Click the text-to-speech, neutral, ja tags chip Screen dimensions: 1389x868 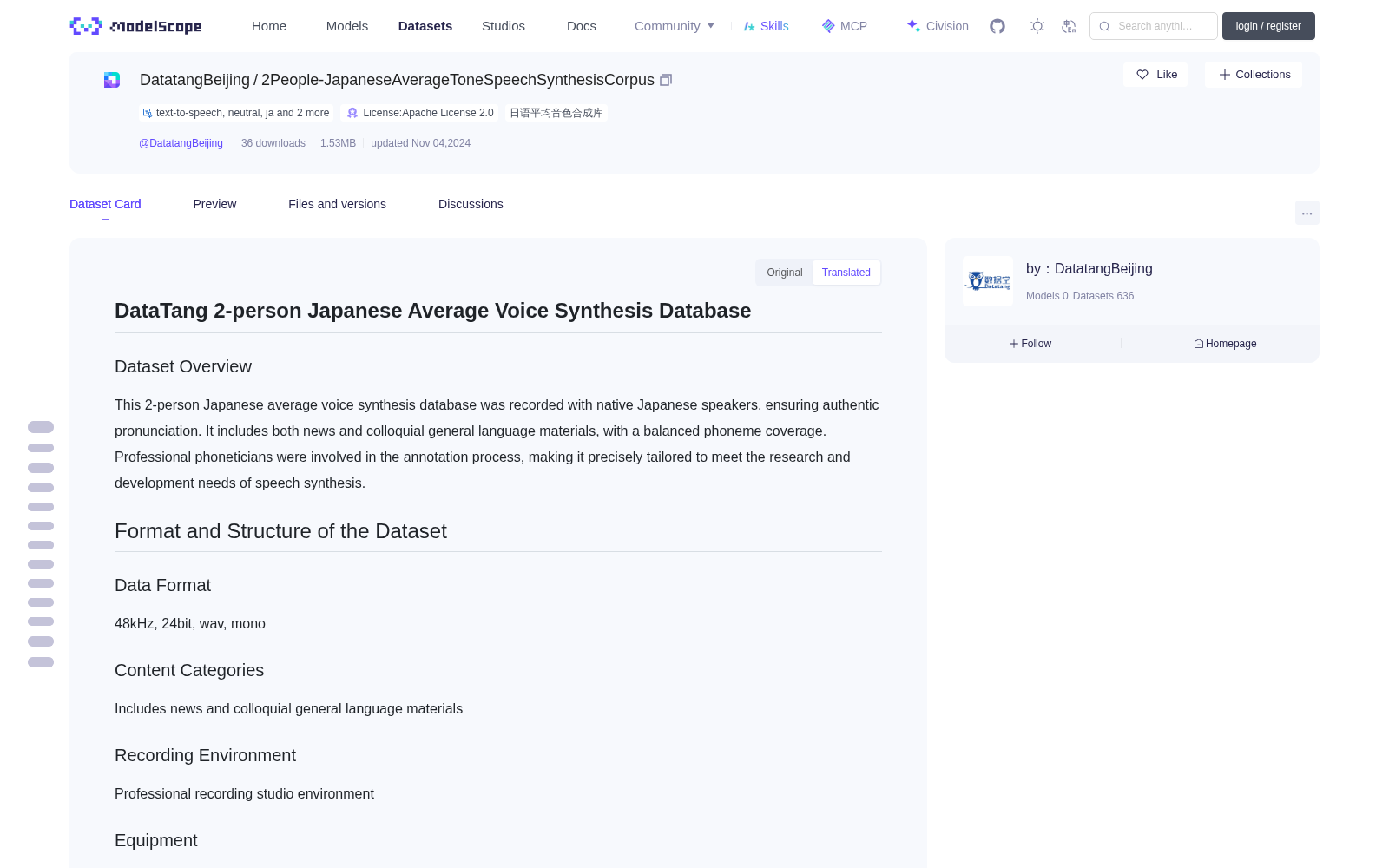coord(236,113)
